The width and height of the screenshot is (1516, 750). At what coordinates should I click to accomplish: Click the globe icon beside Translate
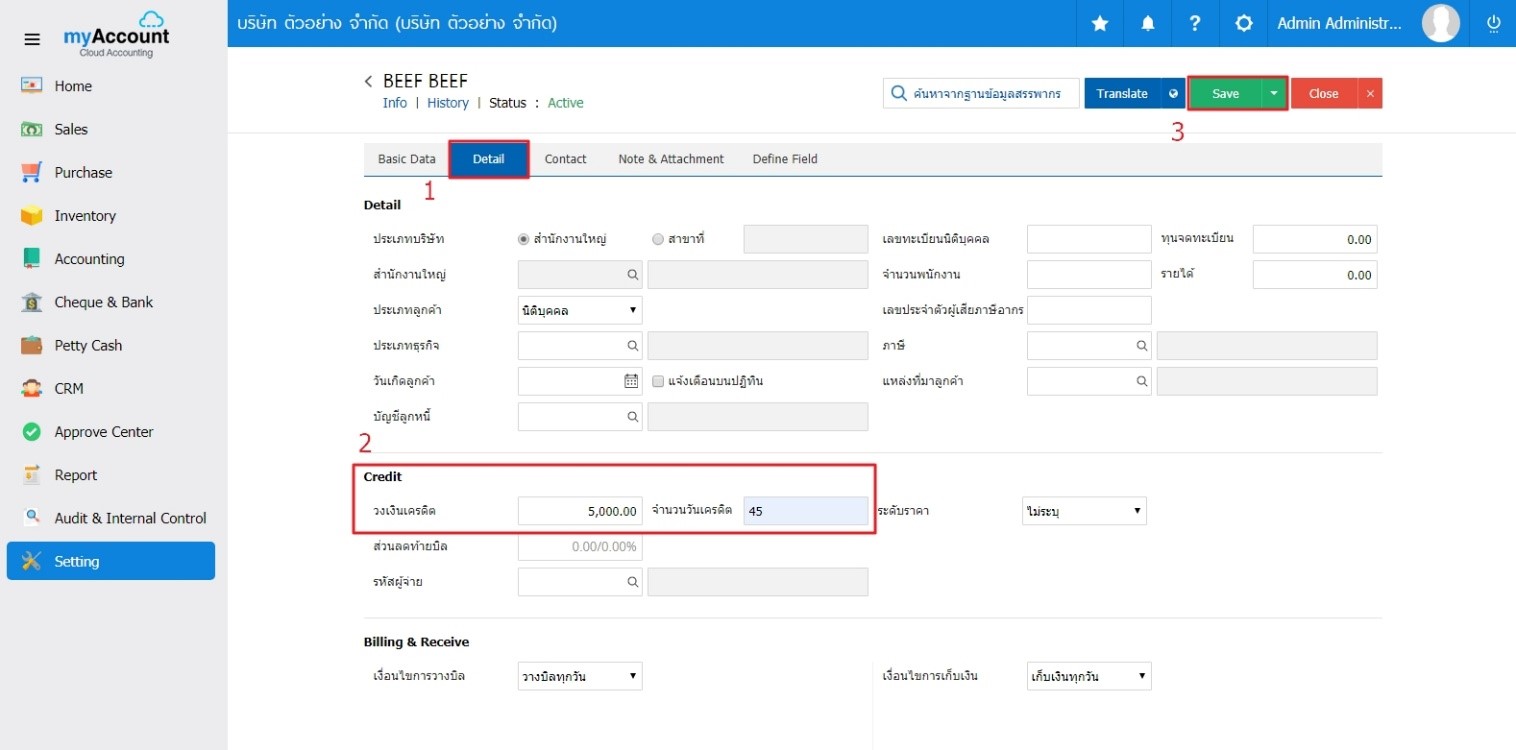click(x=1173, y=93)
